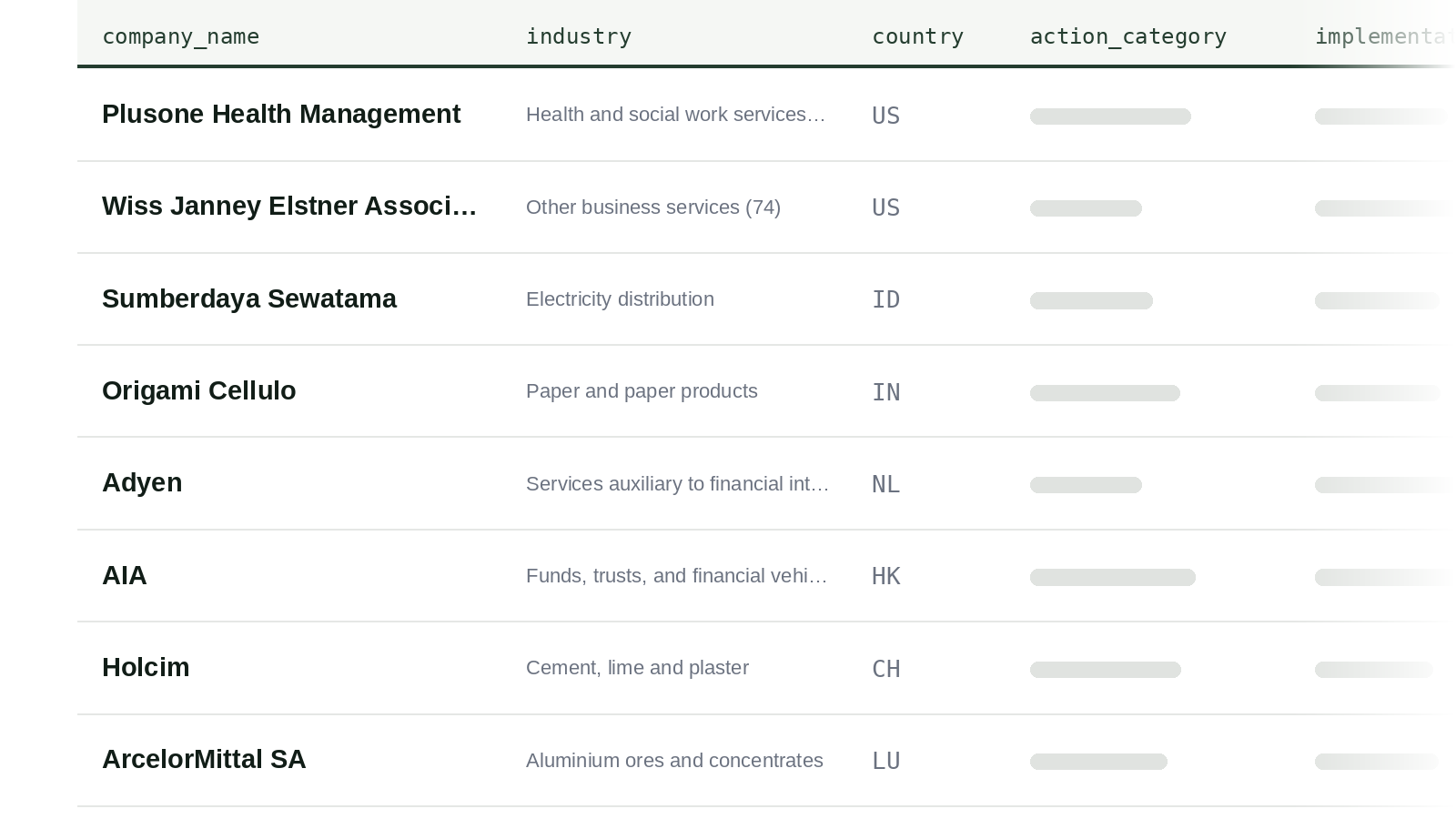Image resolution: width=1456 pixels, height=819 pixels.
Task: Click the Origami Cellulo company row
Action: point(766,391)
